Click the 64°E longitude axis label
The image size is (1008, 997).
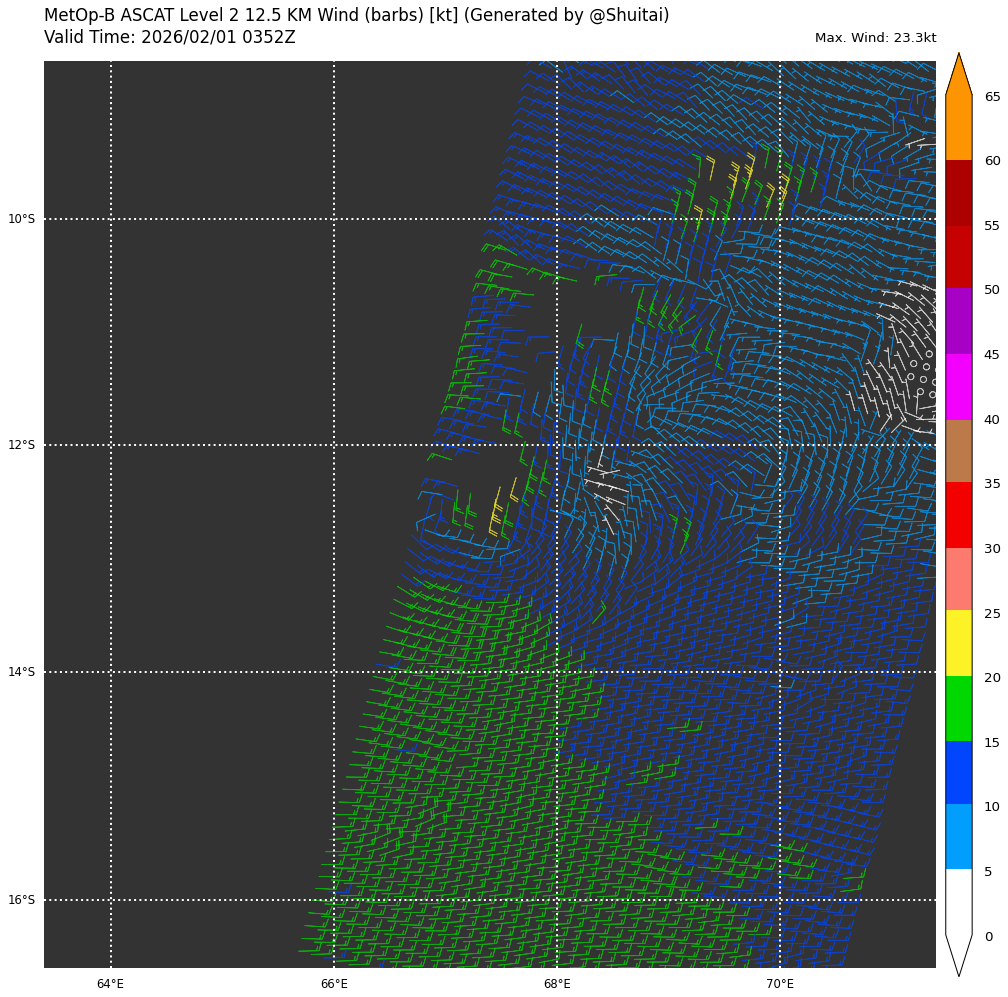pos(110,984)
